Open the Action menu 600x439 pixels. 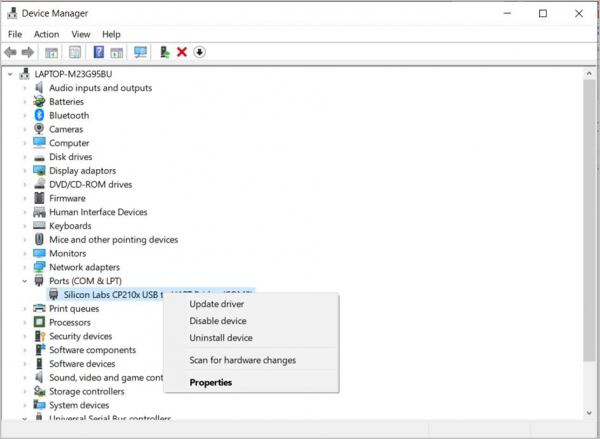[x=46, y=34]
